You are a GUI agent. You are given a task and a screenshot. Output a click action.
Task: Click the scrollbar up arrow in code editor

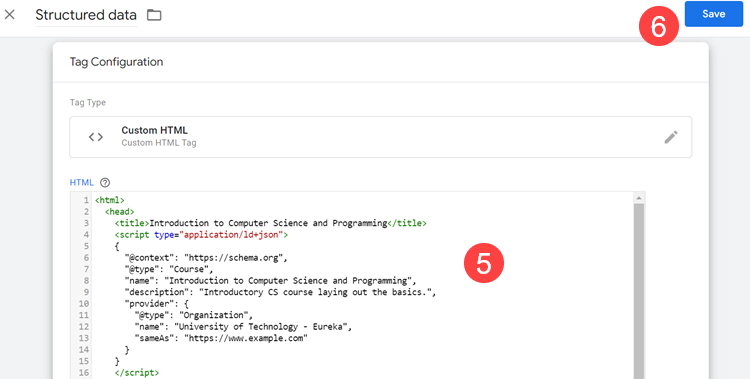[x=639, y=198]
